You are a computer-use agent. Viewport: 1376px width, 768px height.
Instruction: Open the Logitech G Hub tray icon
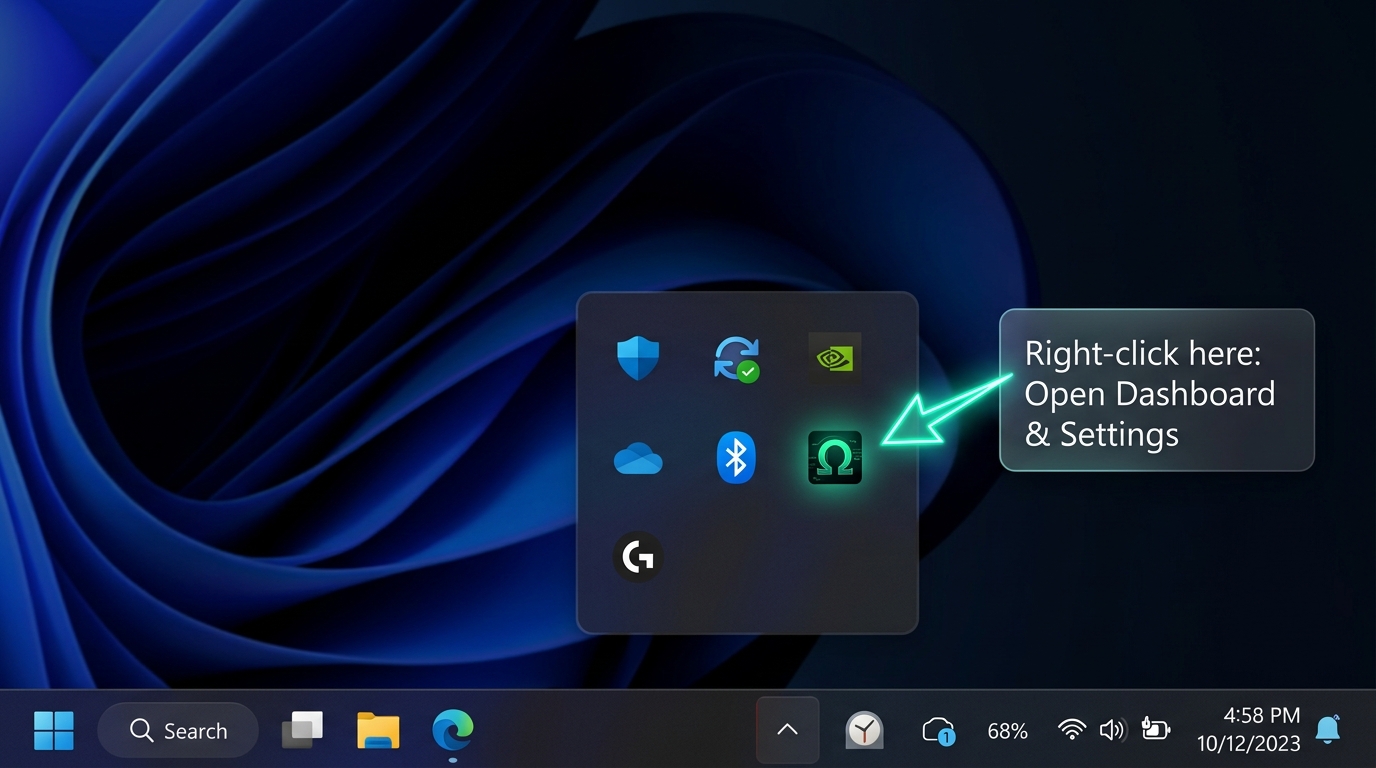[x=638, y=557]
